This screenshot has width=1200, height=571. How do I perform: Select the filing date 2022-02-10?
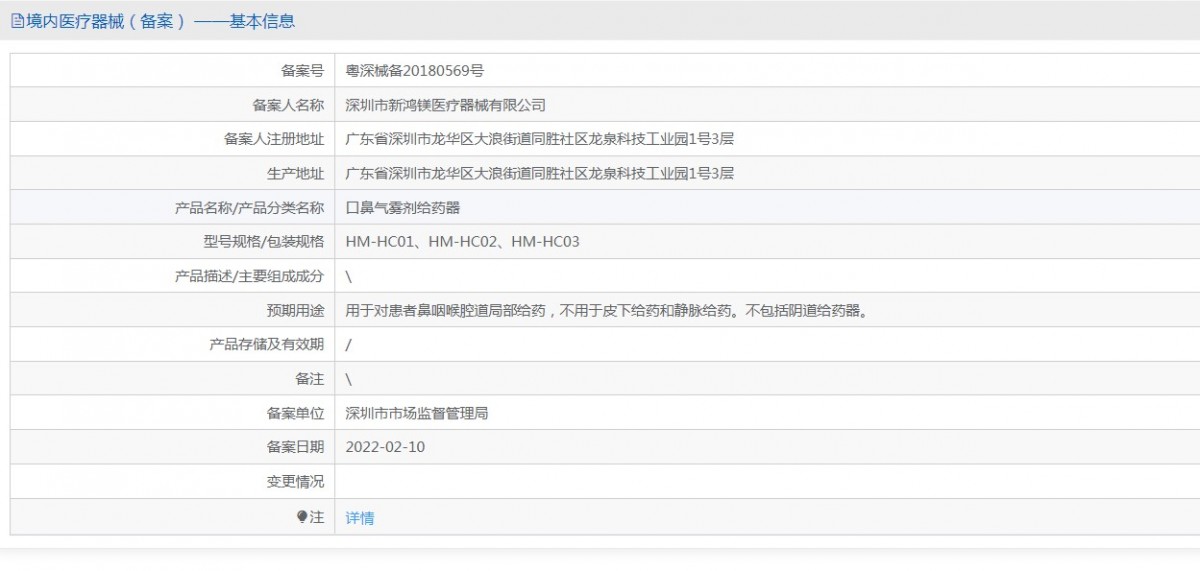coord(385,447)
